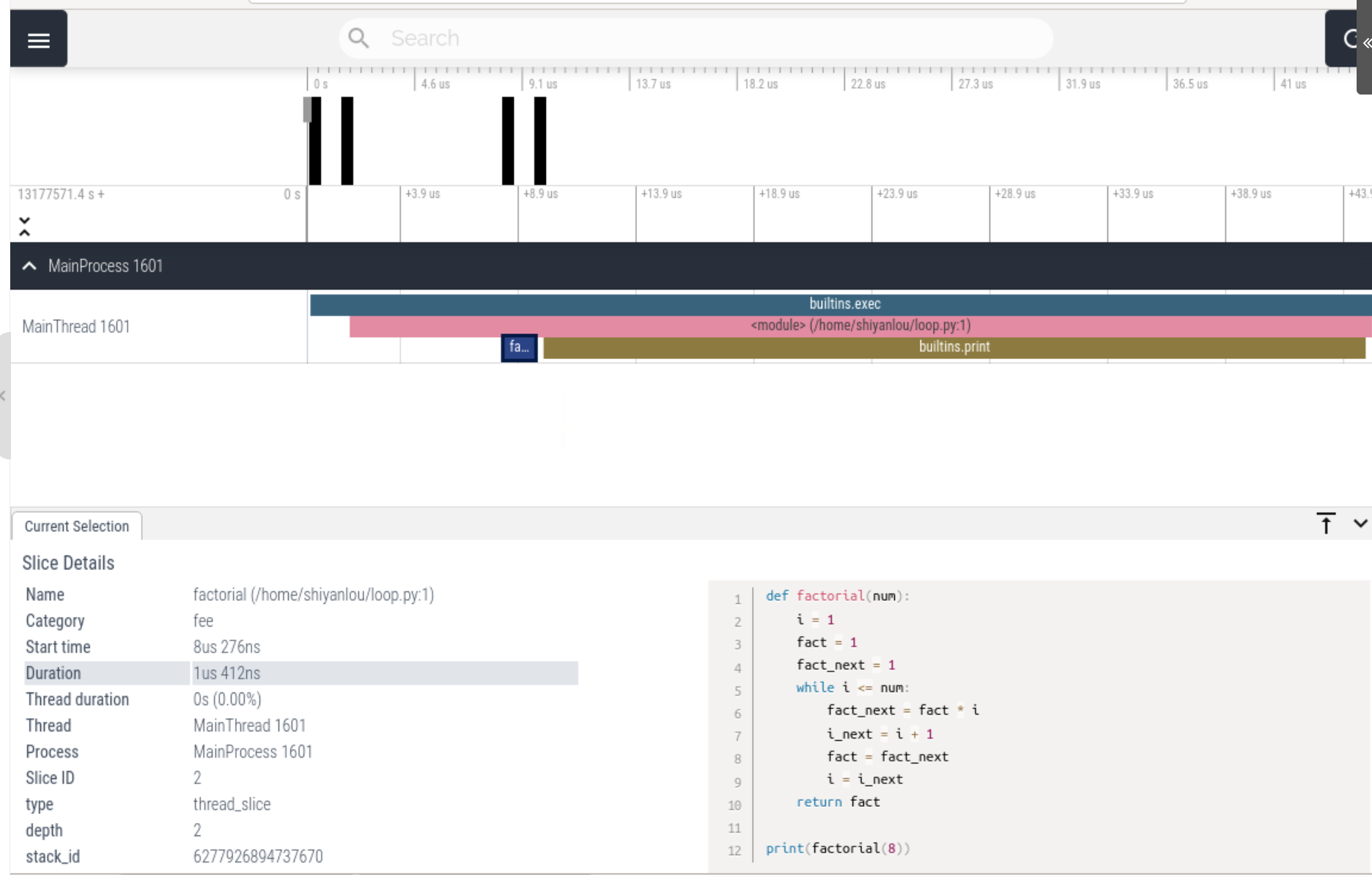1372x875 pixels.
Task: Click the Thread value MainThread 1601
Action: point(250,726)
